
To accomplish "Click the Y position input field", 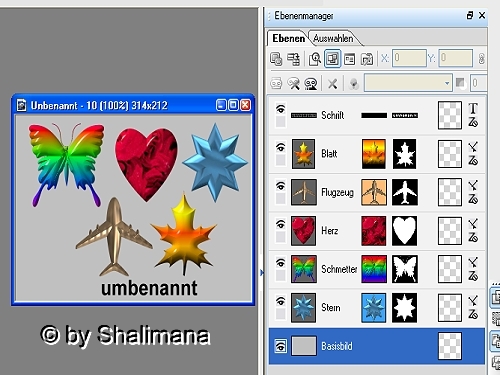I will click(x=456, y=58).
